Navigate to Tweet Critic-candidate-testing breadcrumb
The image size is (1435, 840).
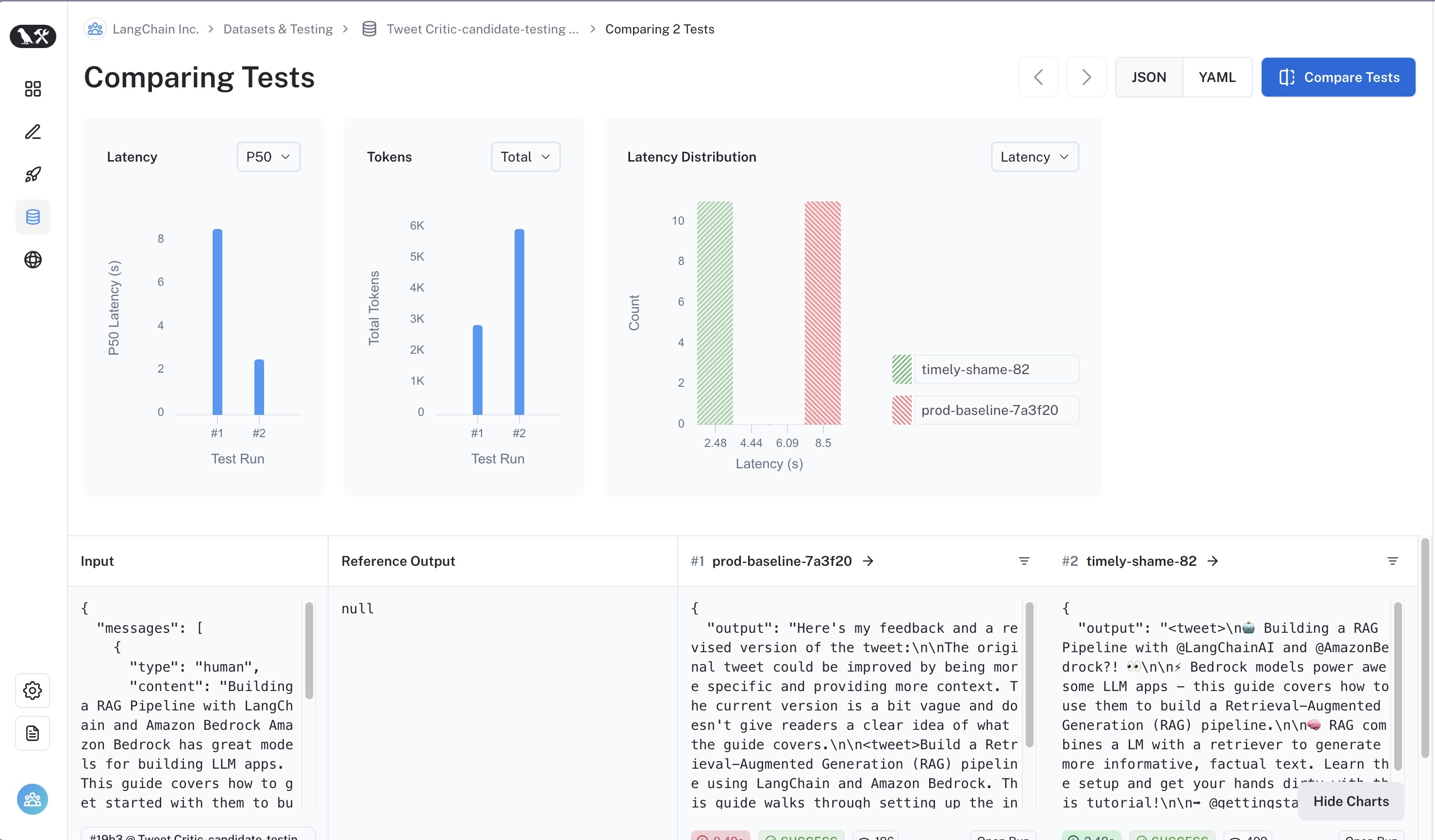coord(483,29)
